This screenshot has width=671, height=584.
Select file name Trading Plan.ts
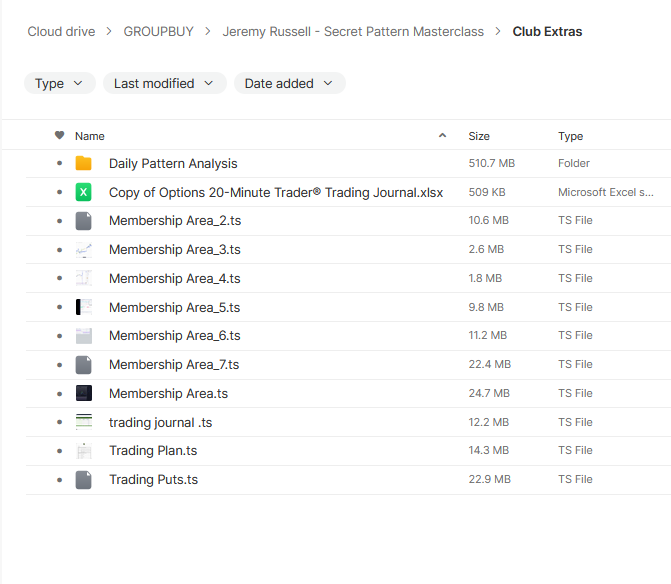coord(153,451)
